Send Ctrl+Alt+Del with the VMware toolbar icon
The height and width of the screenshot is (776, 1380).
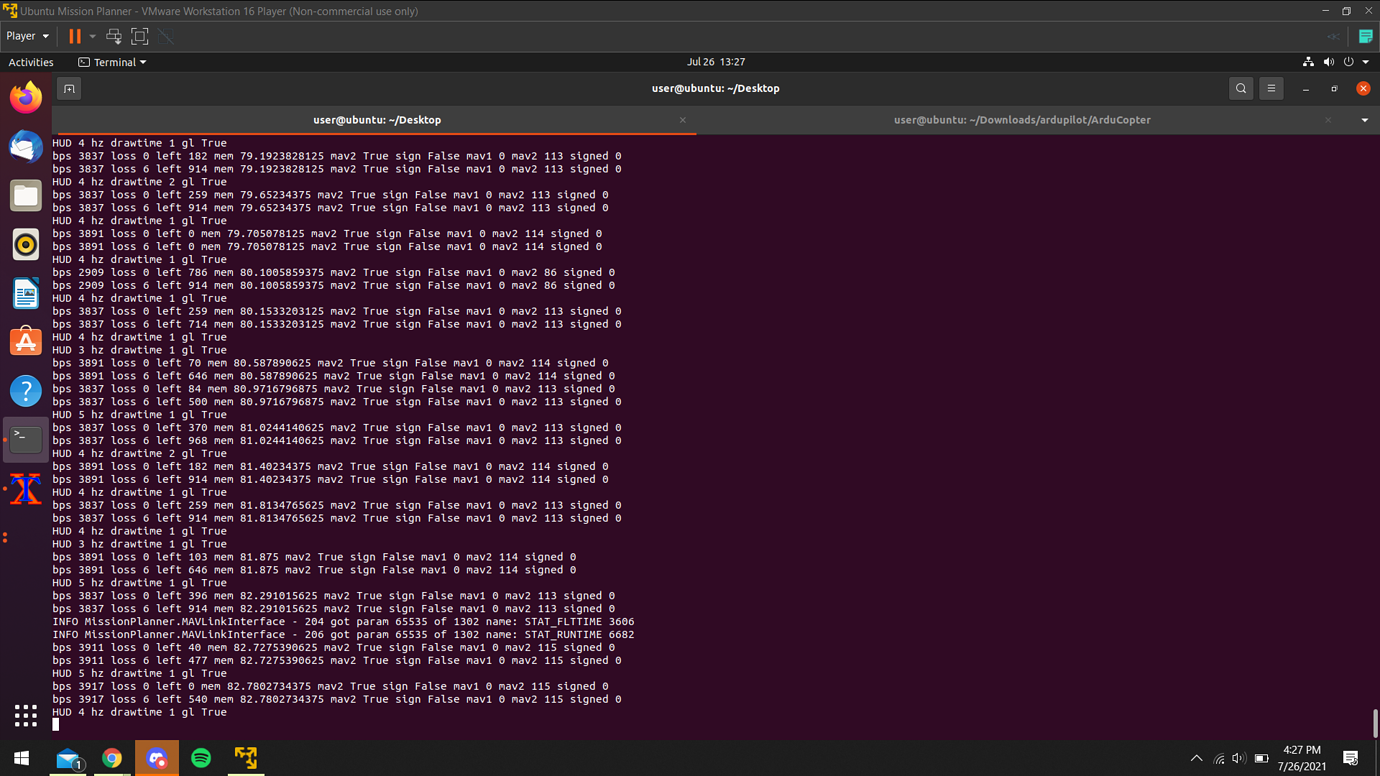click(114, 36)
